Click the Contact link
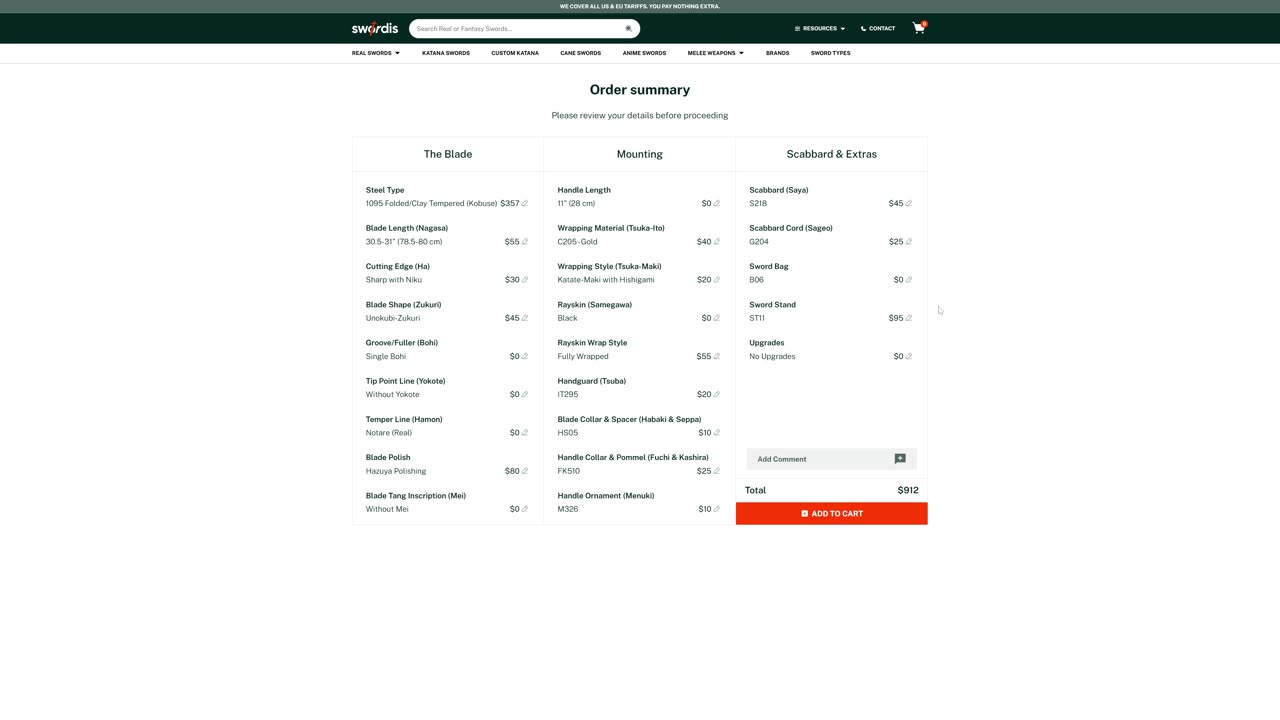 point(878,29)
